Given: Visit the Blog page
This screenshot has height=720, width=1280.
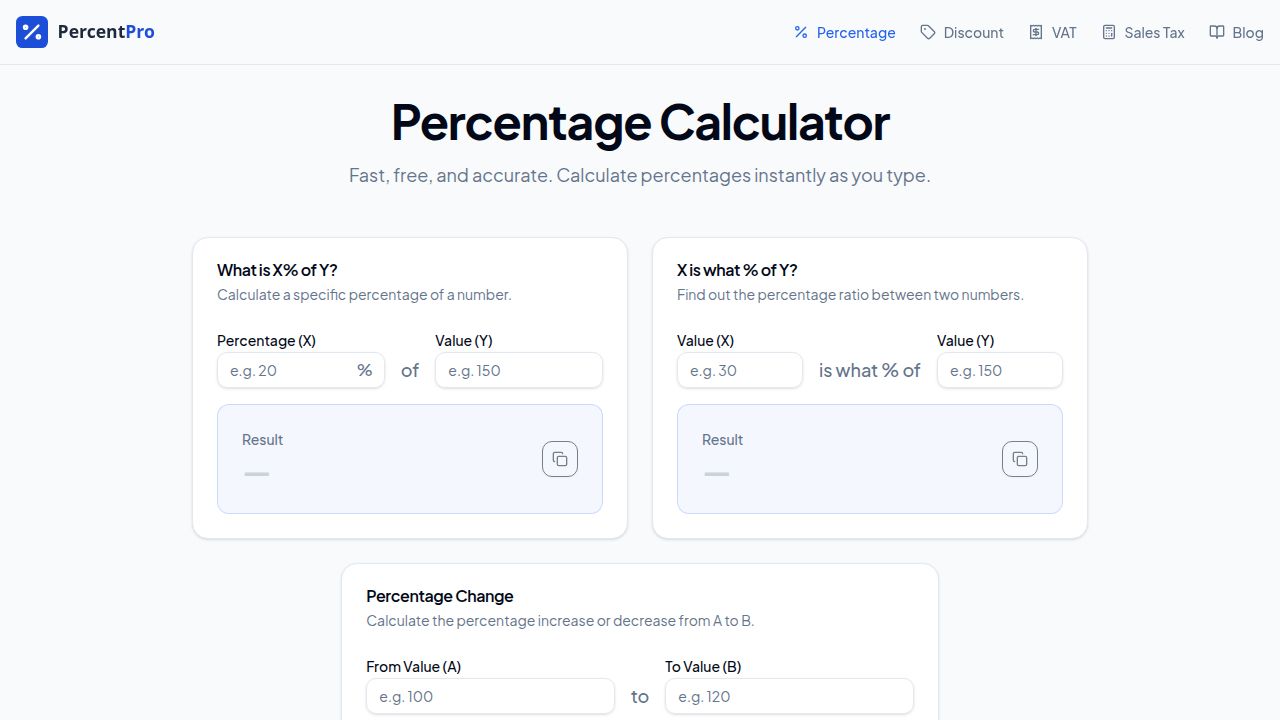Looking at the screenshot, I should [1236, 32].
